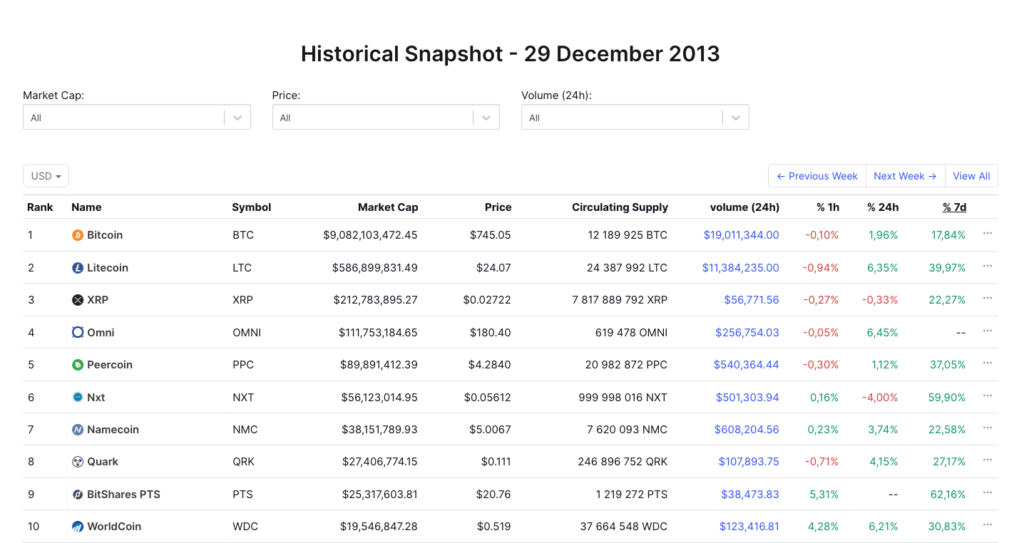The image size is (1024, 543).
Task: Select Quark 7d change 27,17%
Action: [x=949, y=462]
